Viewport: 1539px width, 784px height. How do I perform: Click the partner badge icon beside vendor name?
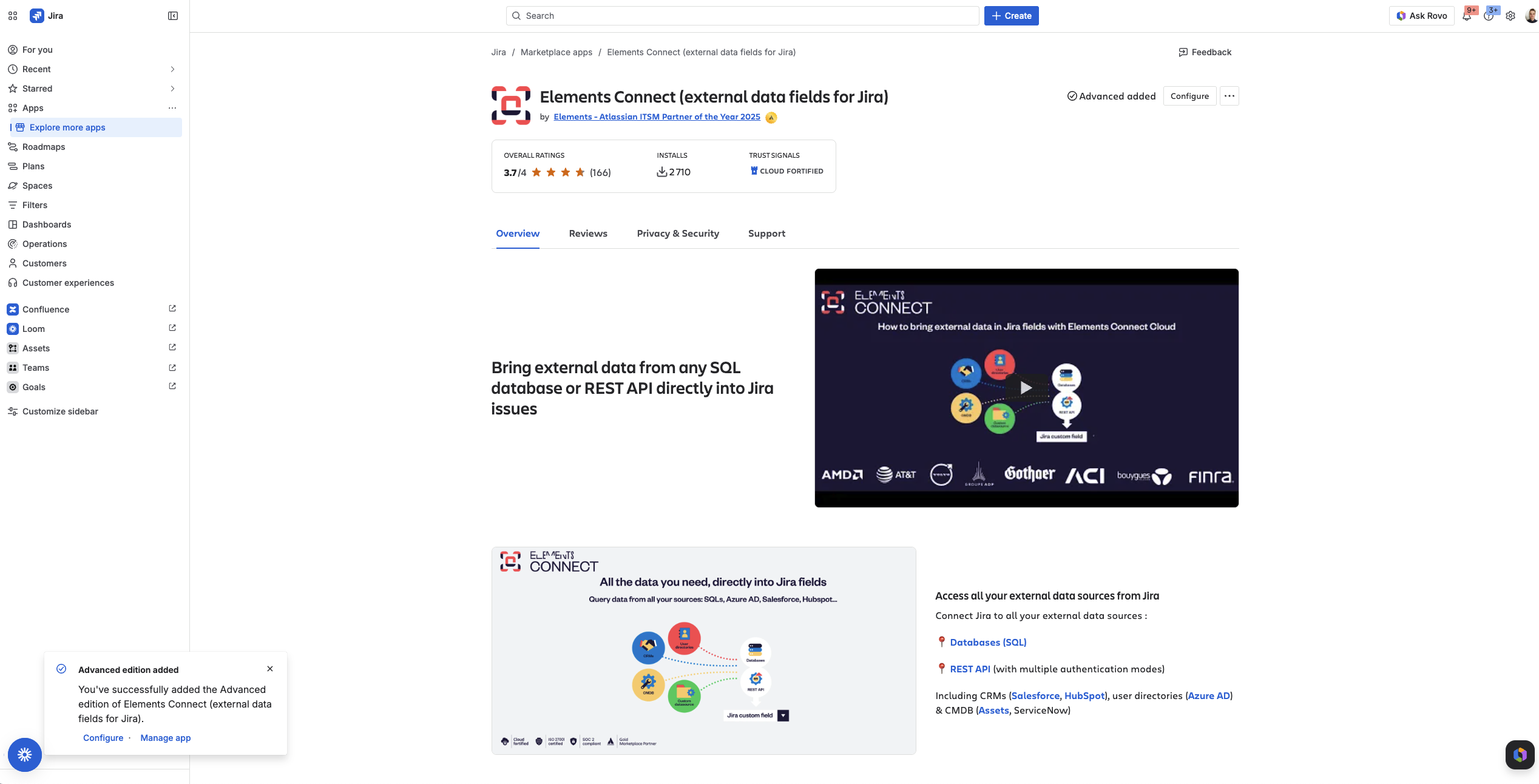tap(771, 118)
